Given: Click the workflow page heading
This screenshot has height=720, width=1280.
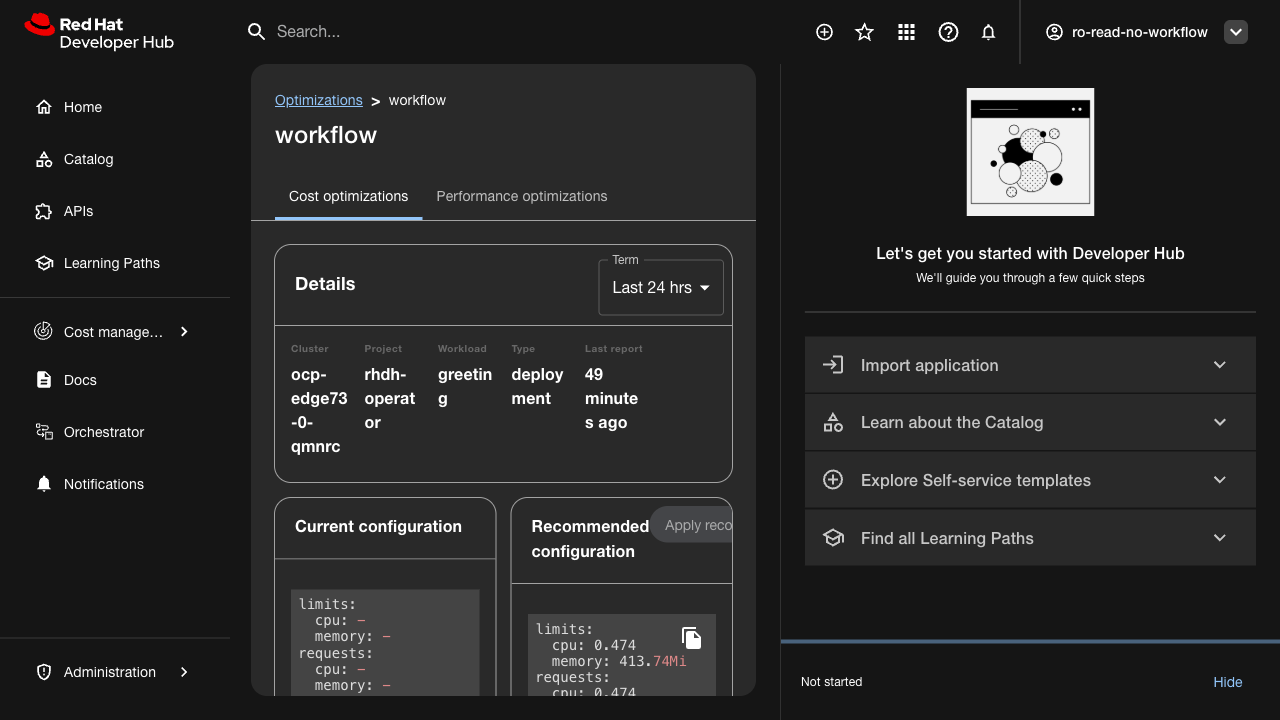Looking at the screenshot, I should [326, 135].
